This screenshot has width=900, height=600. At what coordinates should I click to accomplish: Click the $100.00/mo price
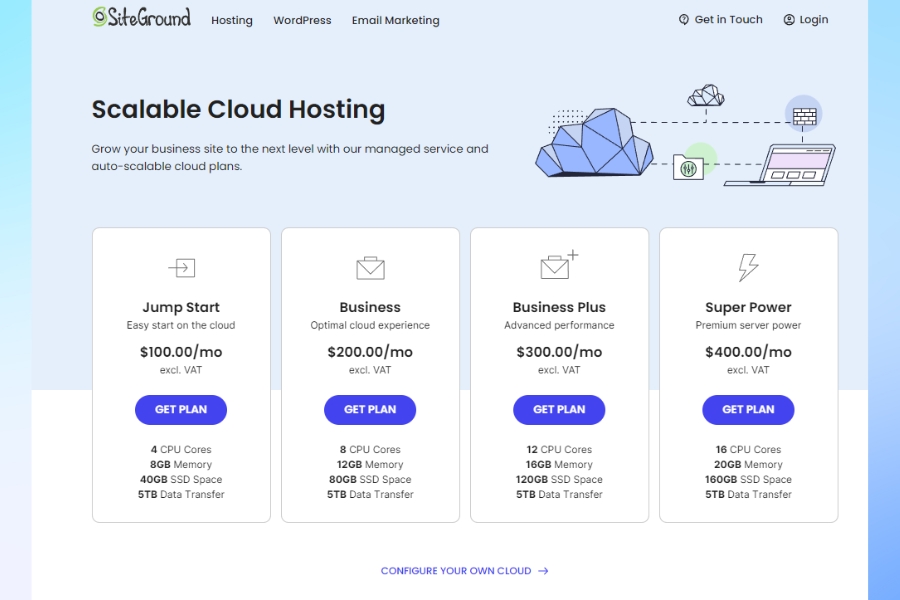pos(181,352)
